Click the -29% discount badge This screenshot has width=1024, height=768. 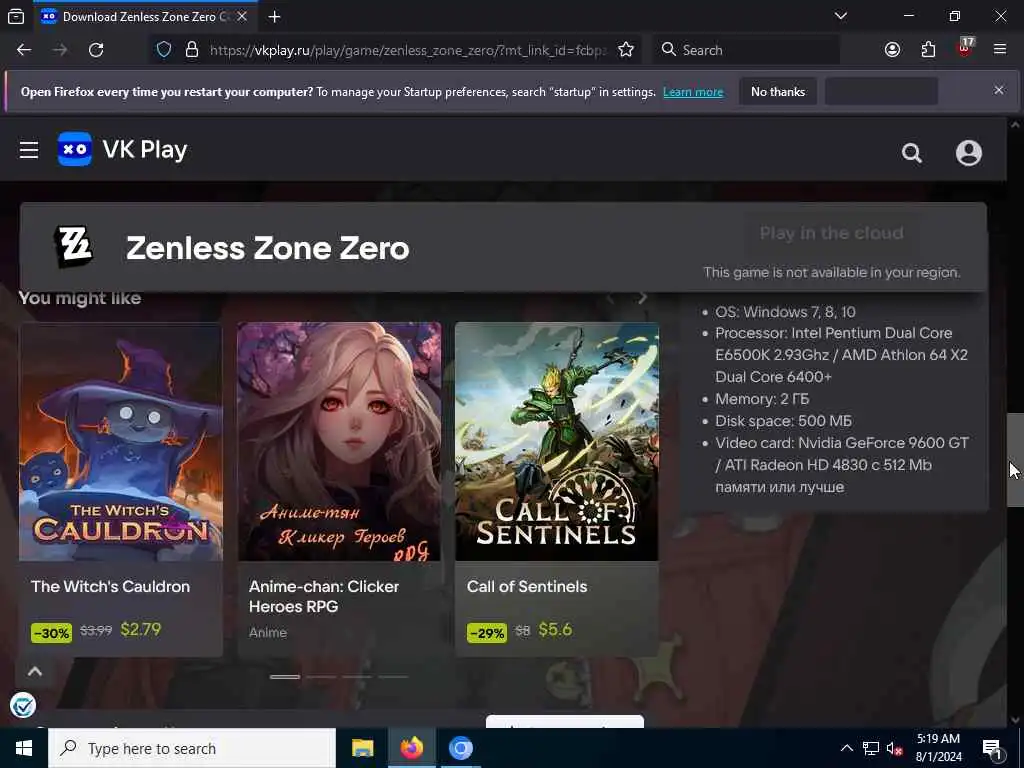(487, 633)
